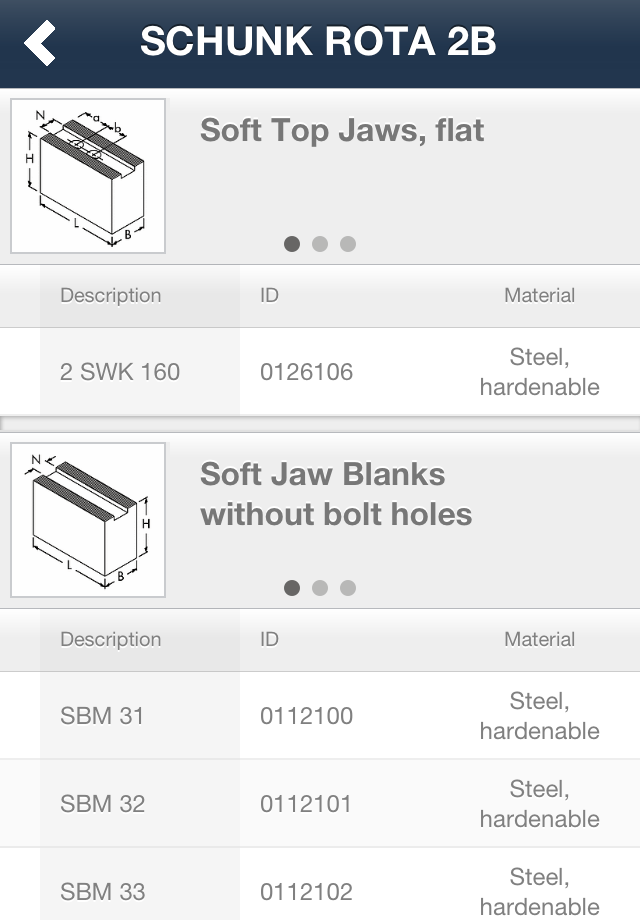The image size is (640, 920).
Task: Open the Soft Jaw Blanks drawing thumbnail
Action: click(88, 520)
